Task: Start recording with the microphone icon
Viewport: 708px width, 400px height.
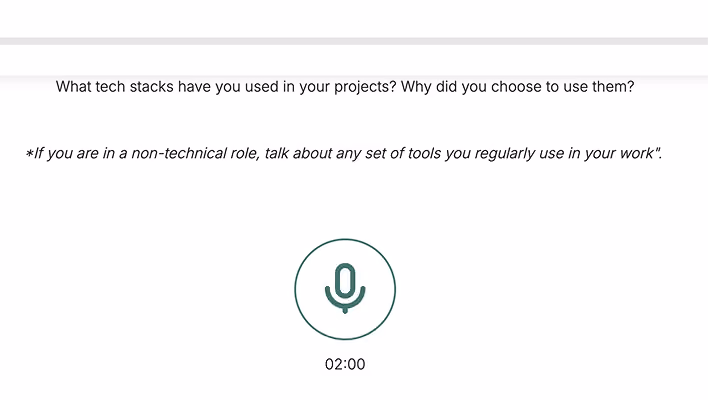Action: pyautogui.click(x=345, y=288)
